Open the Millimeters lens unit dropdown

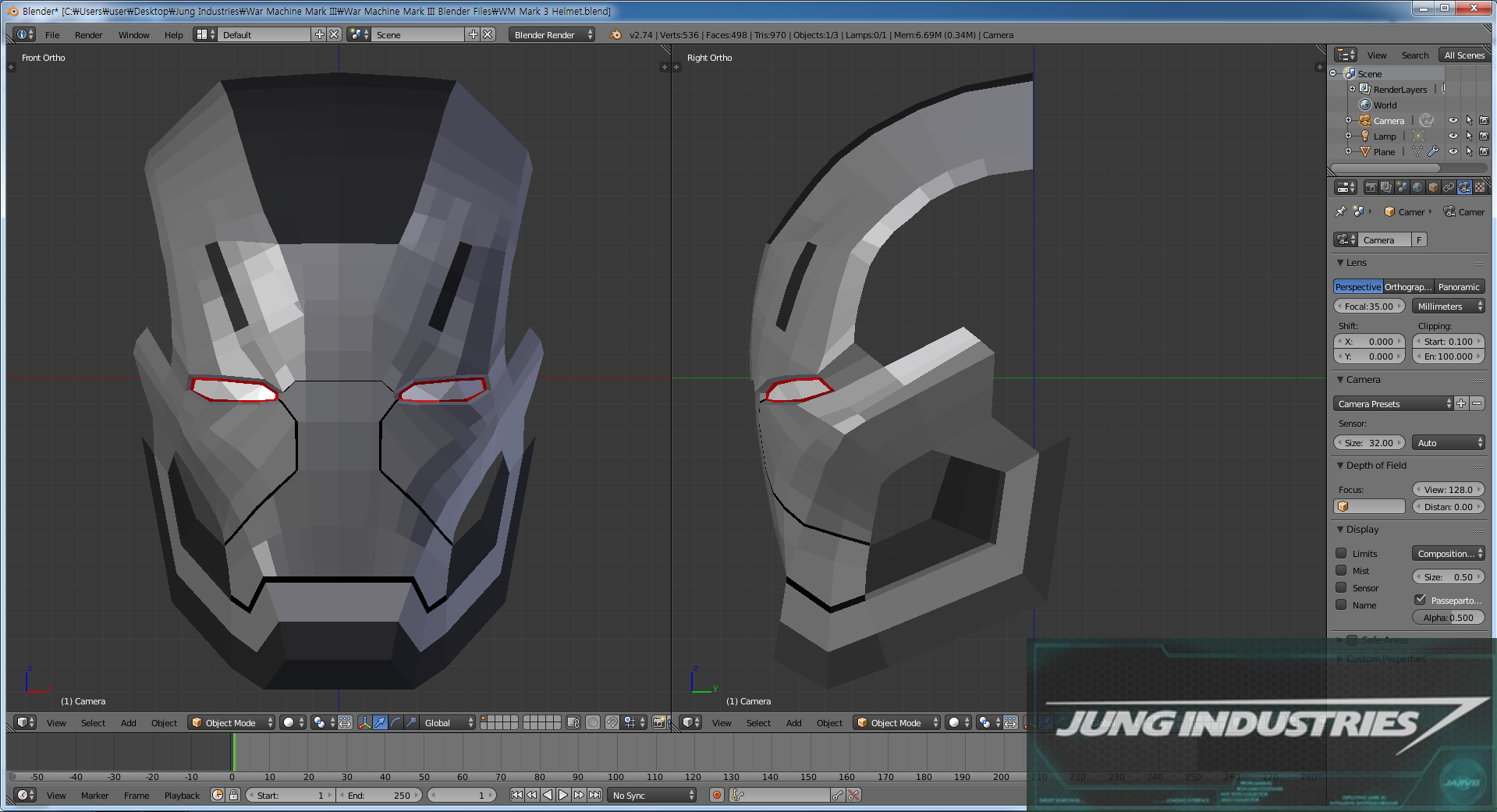click(1448, 307)
